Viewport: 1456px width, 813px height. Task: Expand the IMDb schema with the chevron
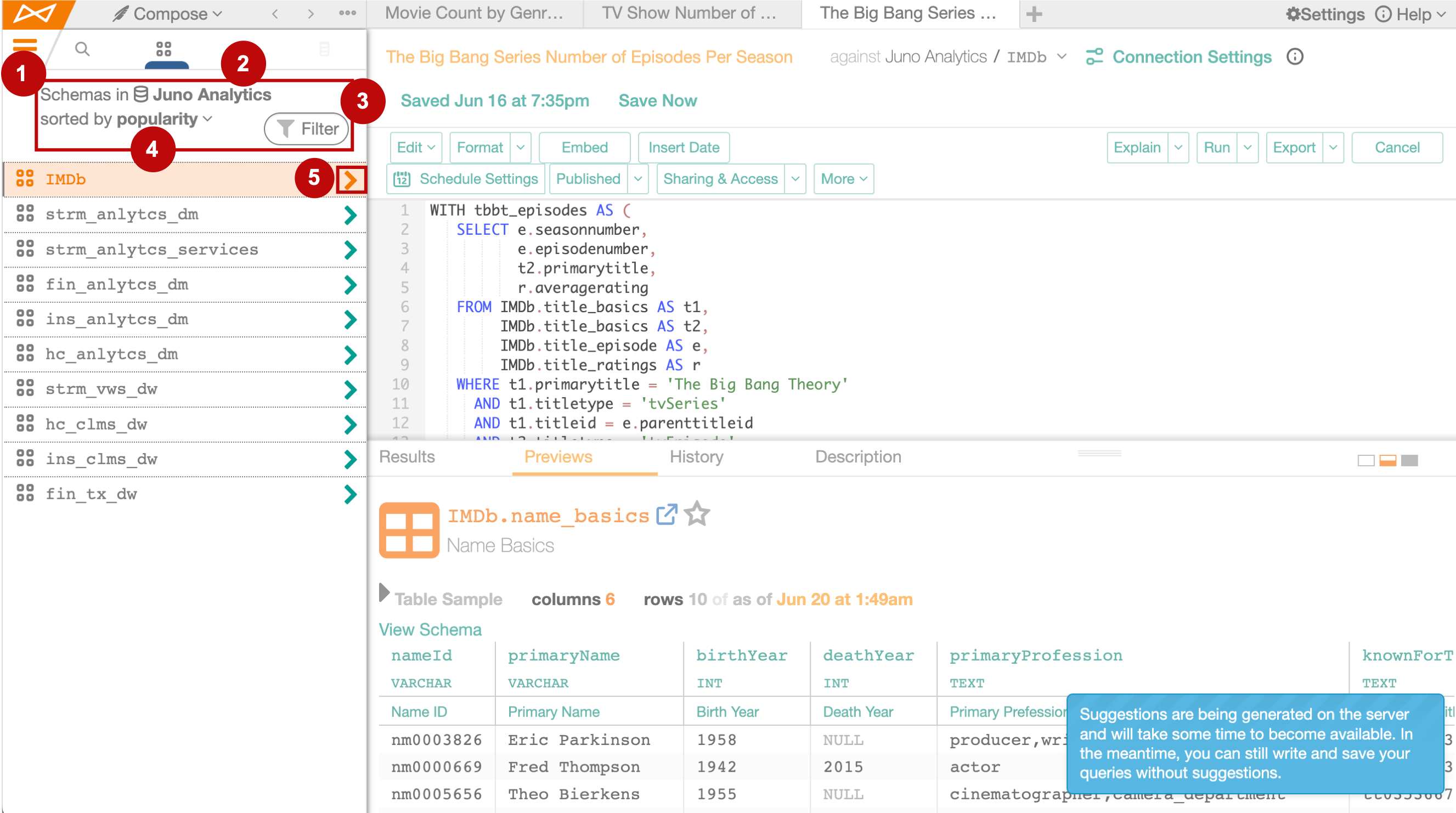pyautogui.click(x=351, y=180)
